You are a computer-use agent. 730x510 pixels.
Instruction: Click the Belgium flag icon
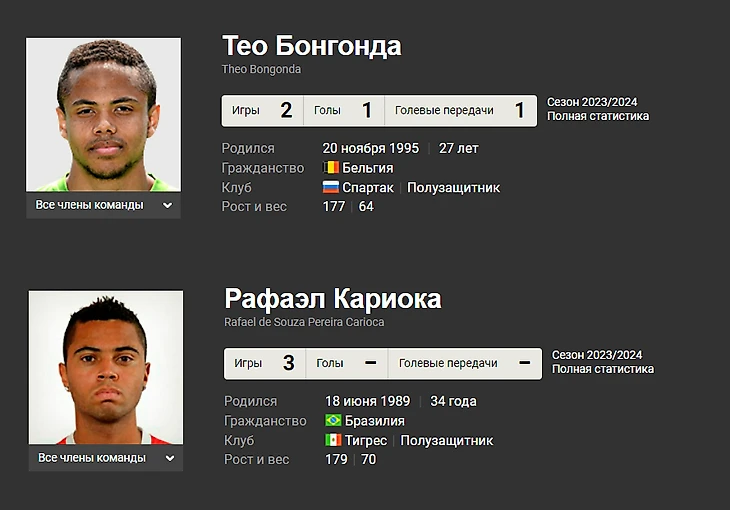[331, 167]
